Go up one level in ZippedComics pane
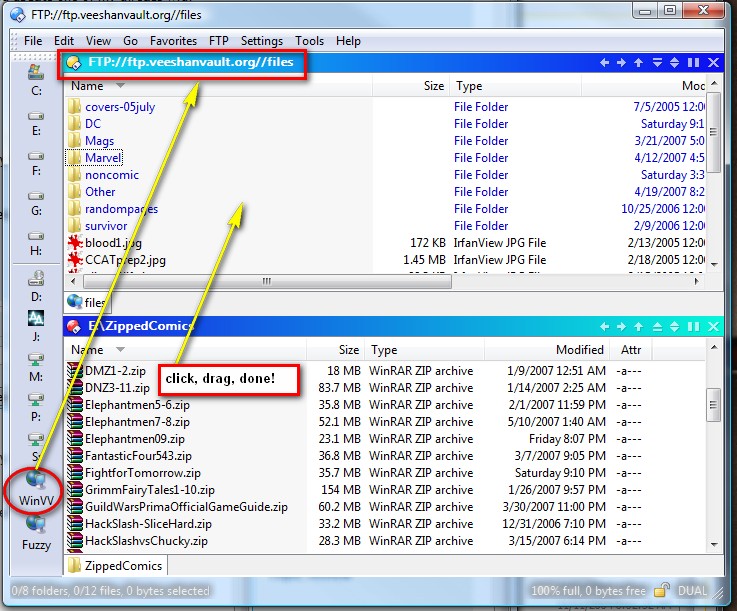737x611 pixels. (x=638, y=327)
